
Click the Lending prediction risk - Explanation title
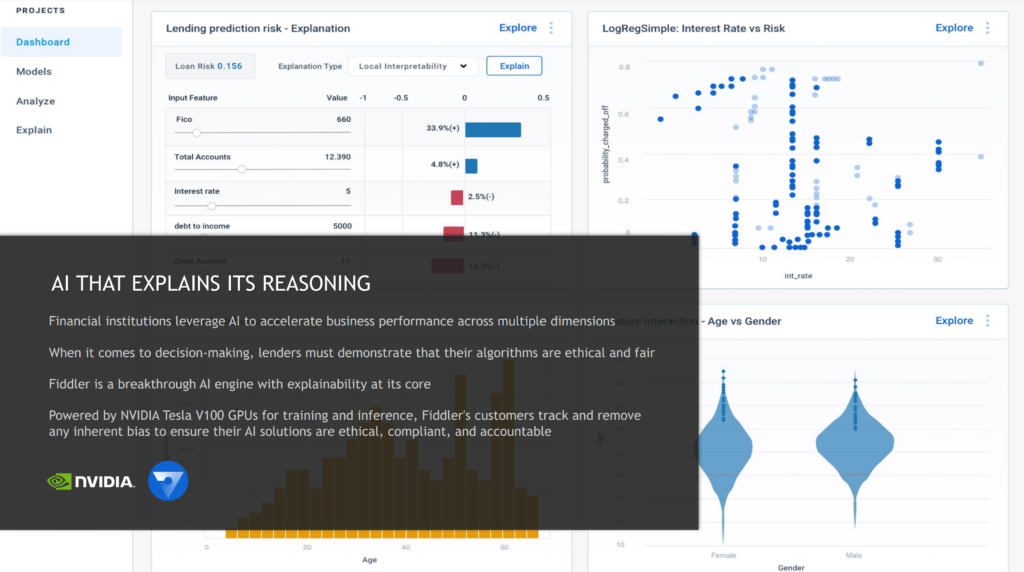(x=258, y=28)
